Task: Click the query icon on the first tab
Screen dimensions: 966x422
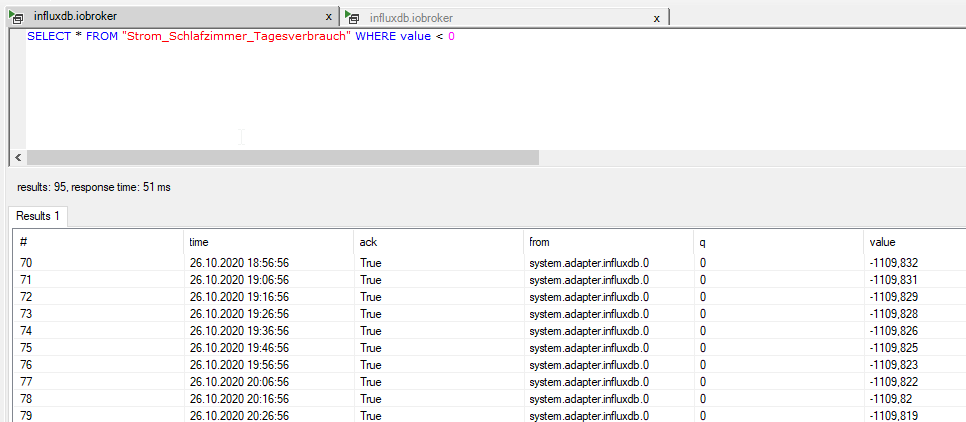Action: [x=16, y=17]
